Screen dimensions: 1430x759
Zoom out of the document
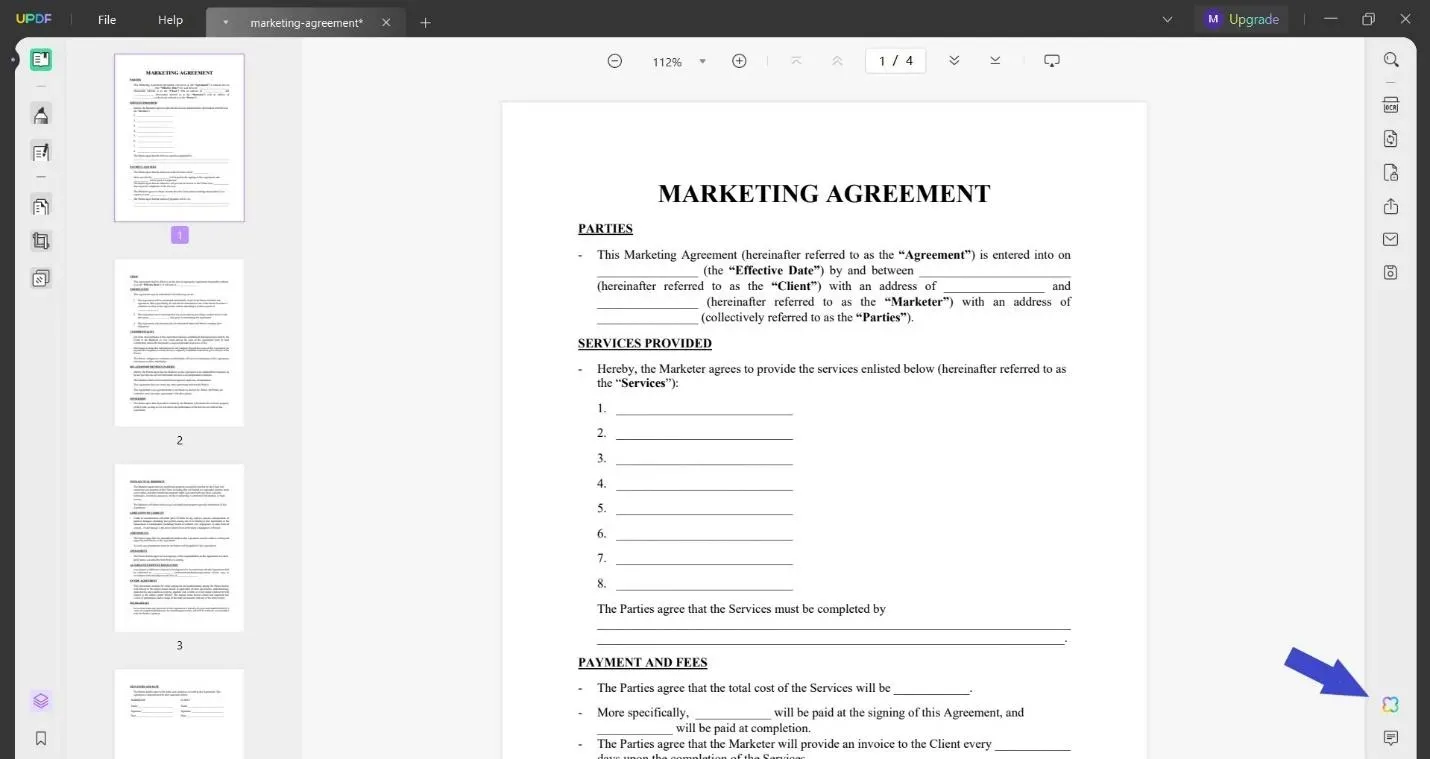click(x=615, y=61)
